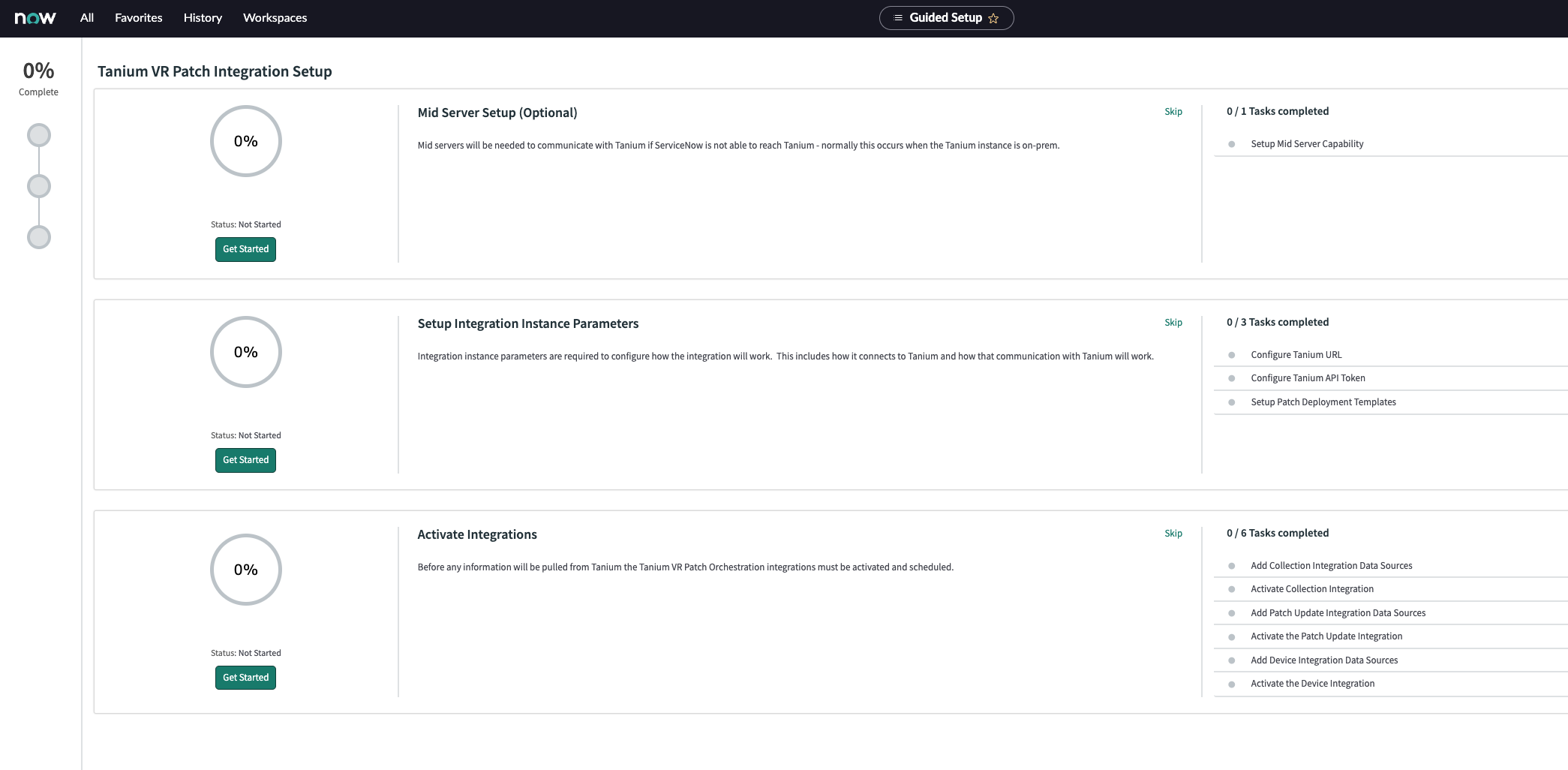Click the ServiceNow logo
Screen dimensions: 1568x770
coord(35,18)
